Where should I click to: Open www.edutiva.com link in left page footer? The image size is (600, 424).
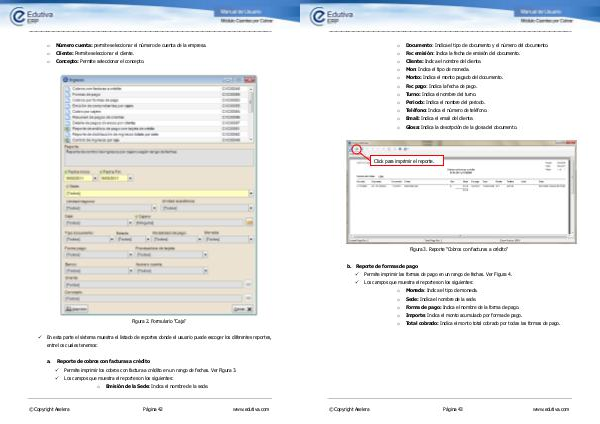click(252, 410)
